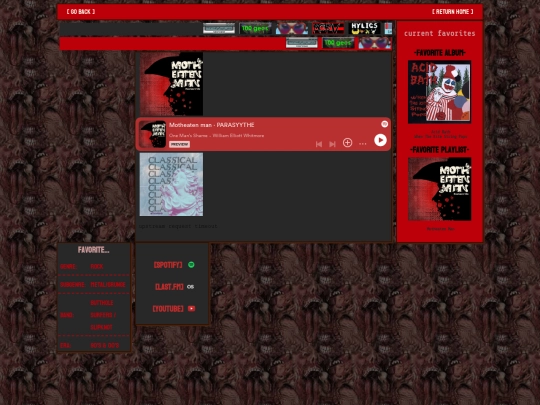Click the sunglasses badge in the dark strip
The height and width of the screenshot is (405, 540).
292,29
